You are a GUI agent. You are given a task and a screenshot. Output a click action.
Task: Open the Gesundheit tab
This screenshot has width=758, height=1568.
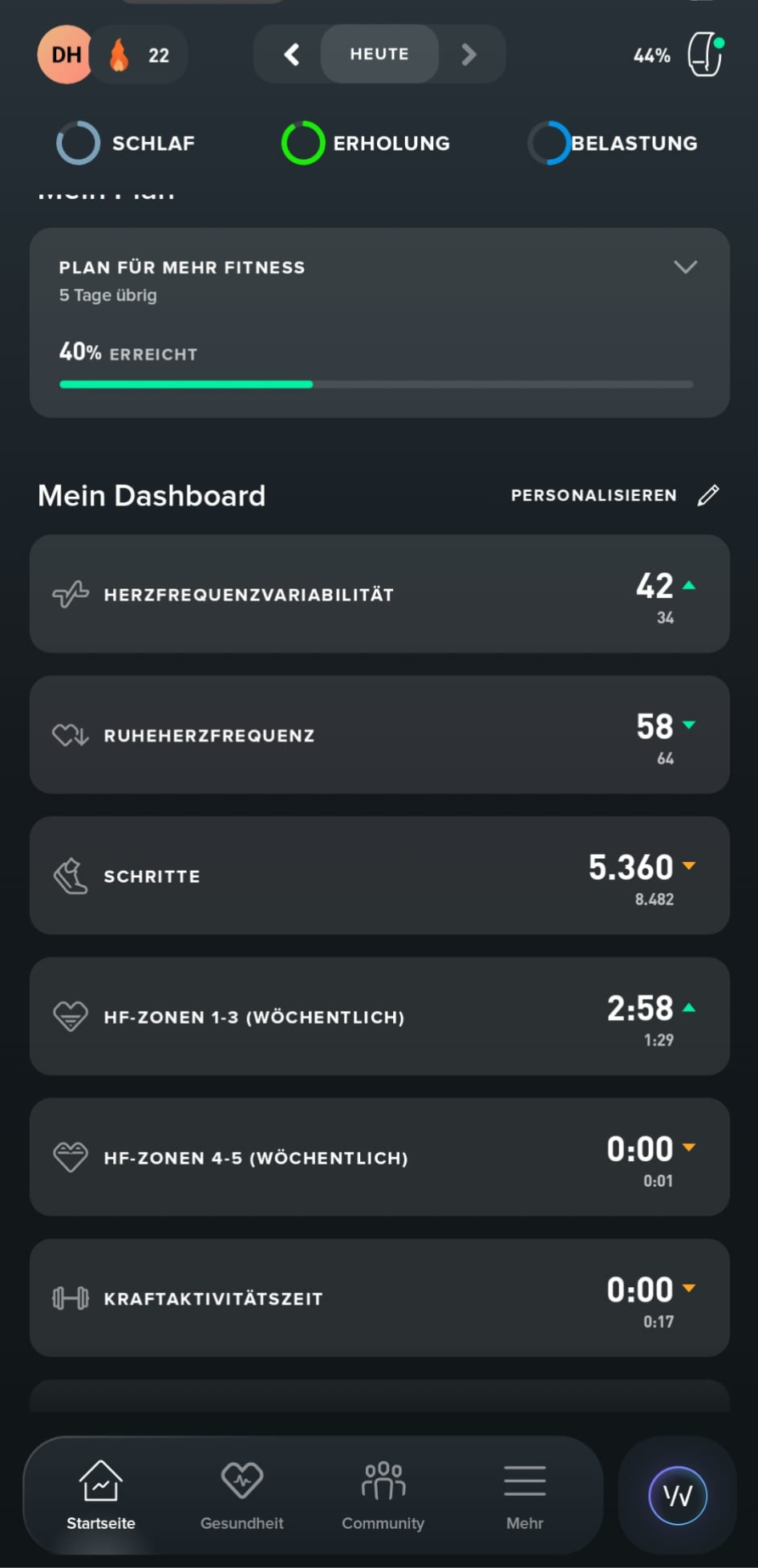tap(241, 1493)
